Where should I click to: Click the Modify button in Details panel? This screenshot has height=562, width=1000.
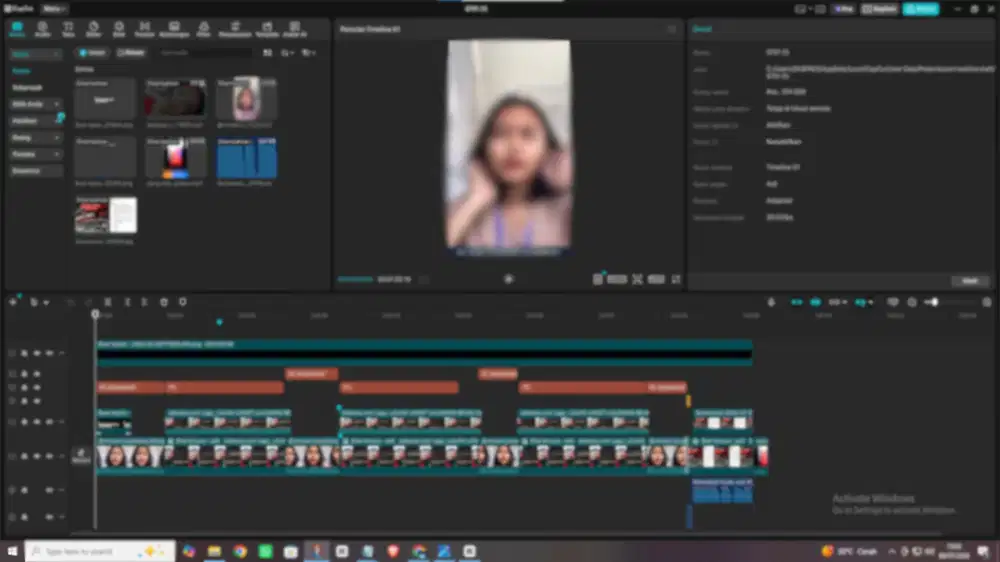[x=969, y=281]
